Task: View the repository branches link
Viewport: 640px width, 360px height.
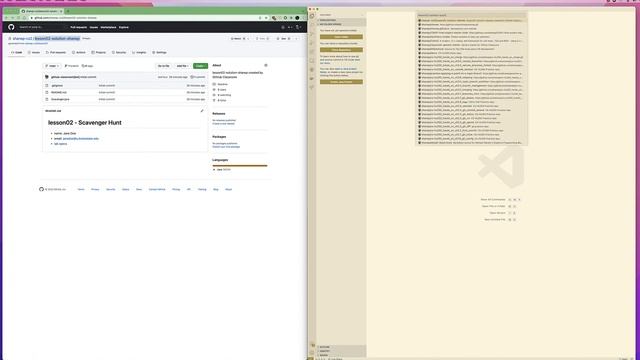Action: click(x=71, y=66)
